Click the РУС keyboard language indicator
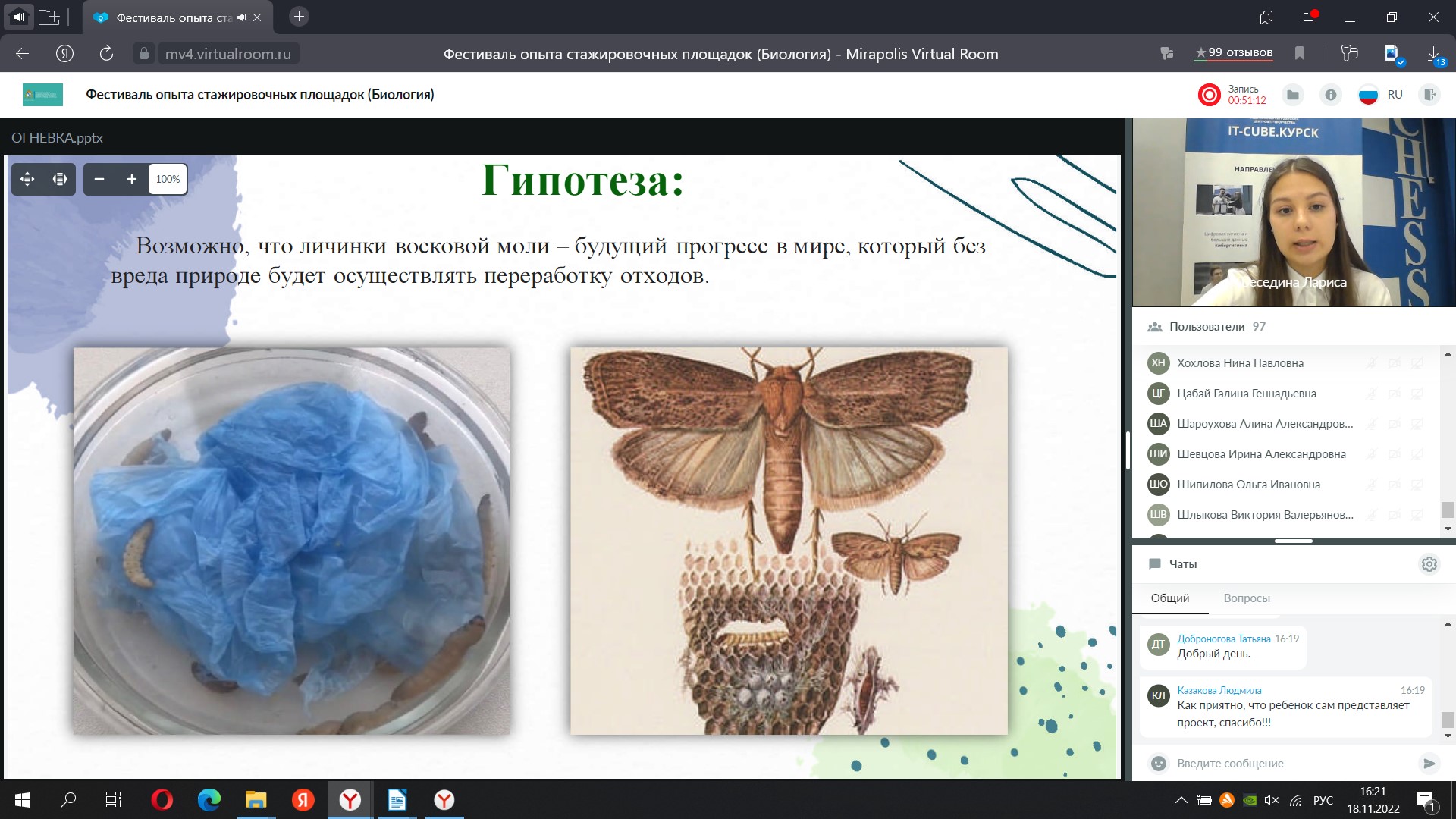This screenshot has width=1456, height=819. point(1323,800)
